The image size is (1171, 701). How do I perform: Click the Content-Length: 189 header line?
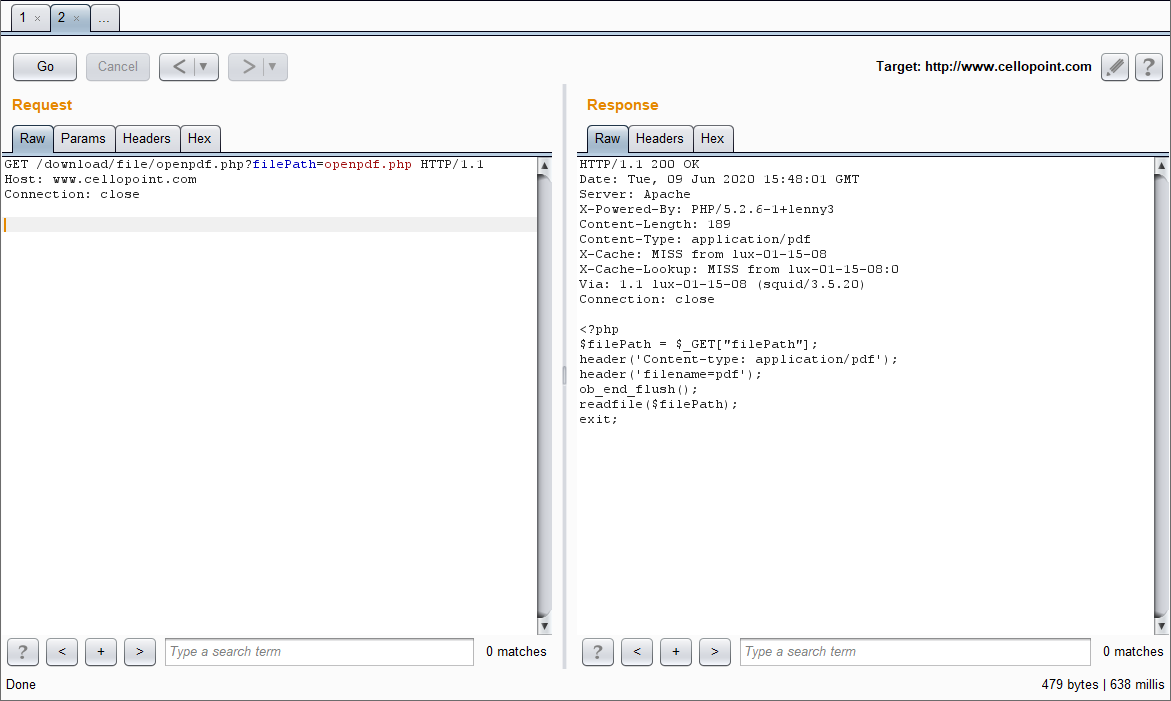point(655,224)
